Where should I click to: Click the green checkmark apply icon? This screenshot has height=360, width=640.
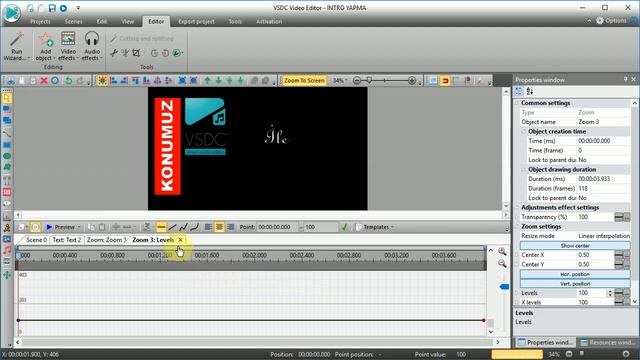(344, 227)
